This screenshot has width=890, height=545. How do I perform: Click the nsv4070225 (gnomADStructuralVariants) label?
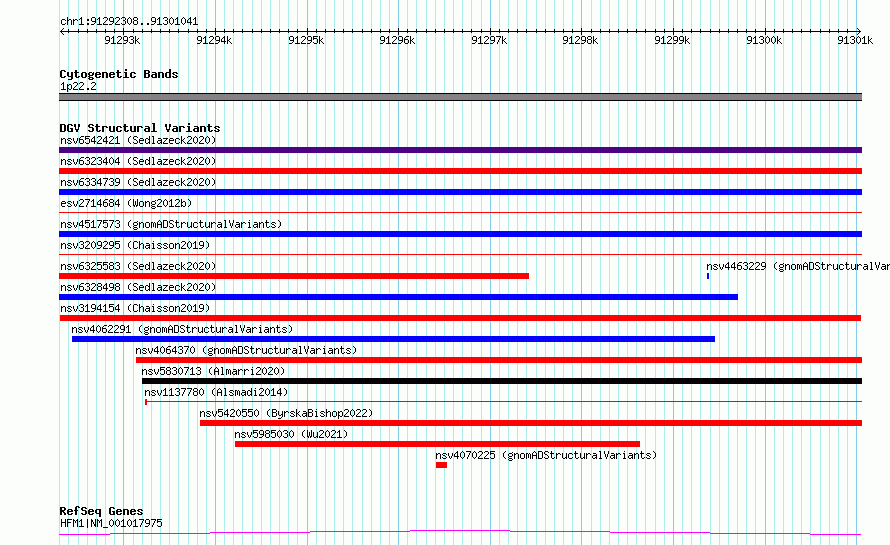tap(546, 455)
